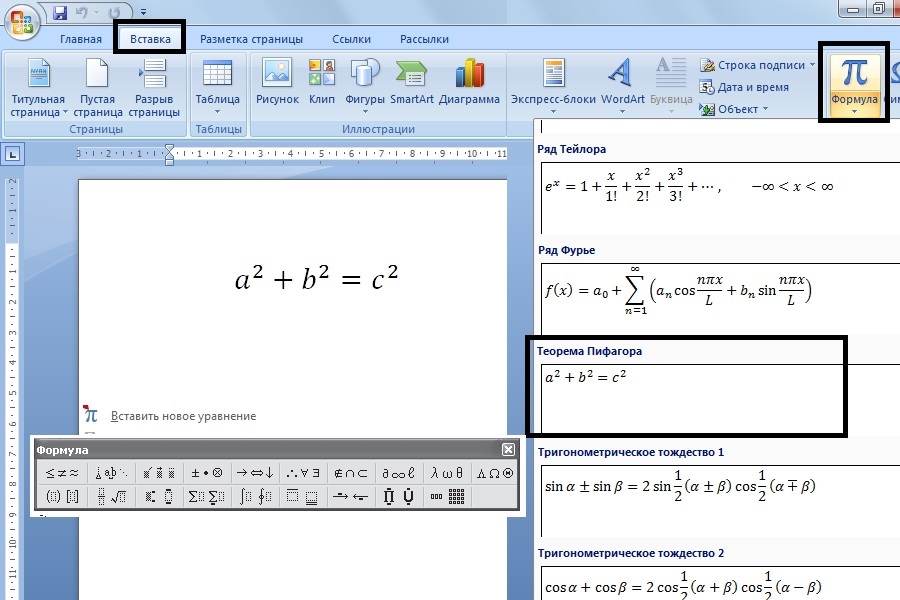
Task: Insert a Разрыв страницы page break
Action: (154, 87)
